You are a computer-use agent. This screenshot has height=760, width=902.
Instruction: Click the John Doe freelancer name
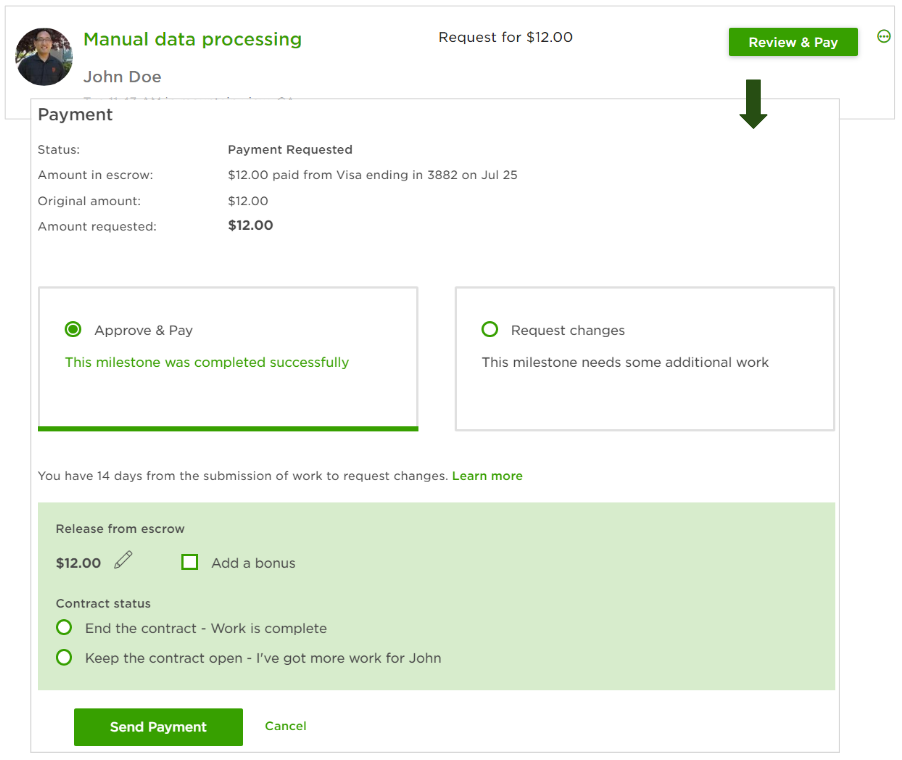[122, 77]
